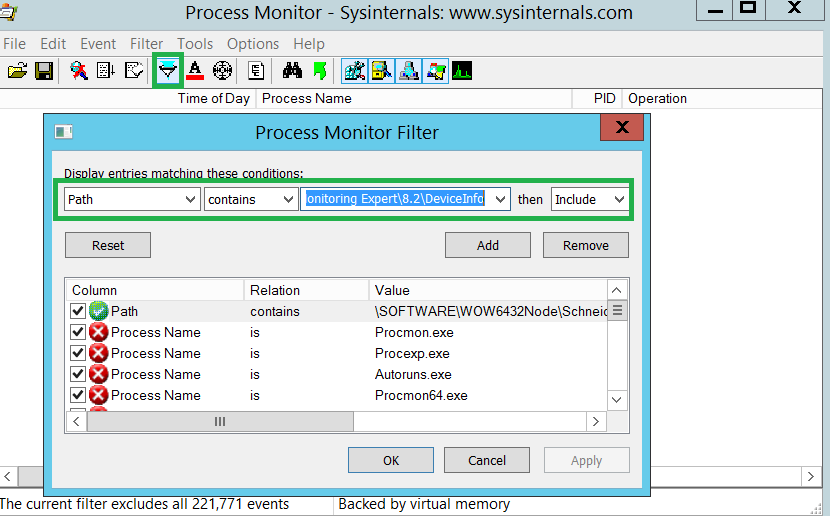The image size is (831, 517).
Task: Select the crosshair target toolbar icon
Action: [223, 70]
